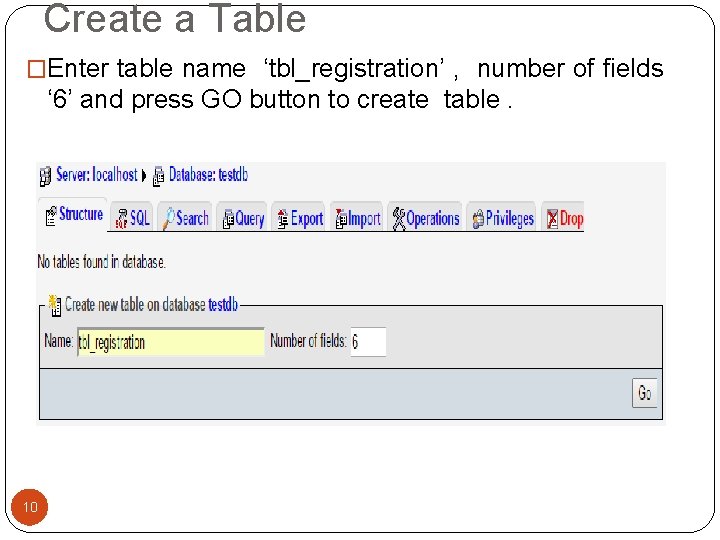Open the Export tab
The height and width of the screenshot is (540, 720).
(298, 218)
